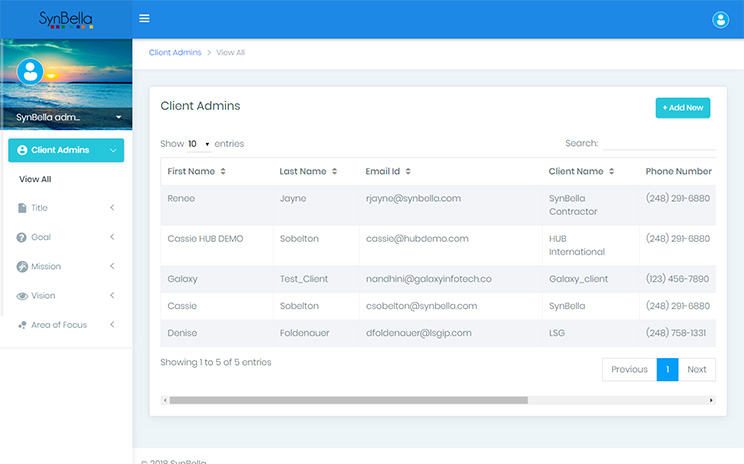Image resolution: width=744 pixels, height=464 pixels.
Task: Click the Title document icon
Action: pyautogui.click(x=22, y=208)
